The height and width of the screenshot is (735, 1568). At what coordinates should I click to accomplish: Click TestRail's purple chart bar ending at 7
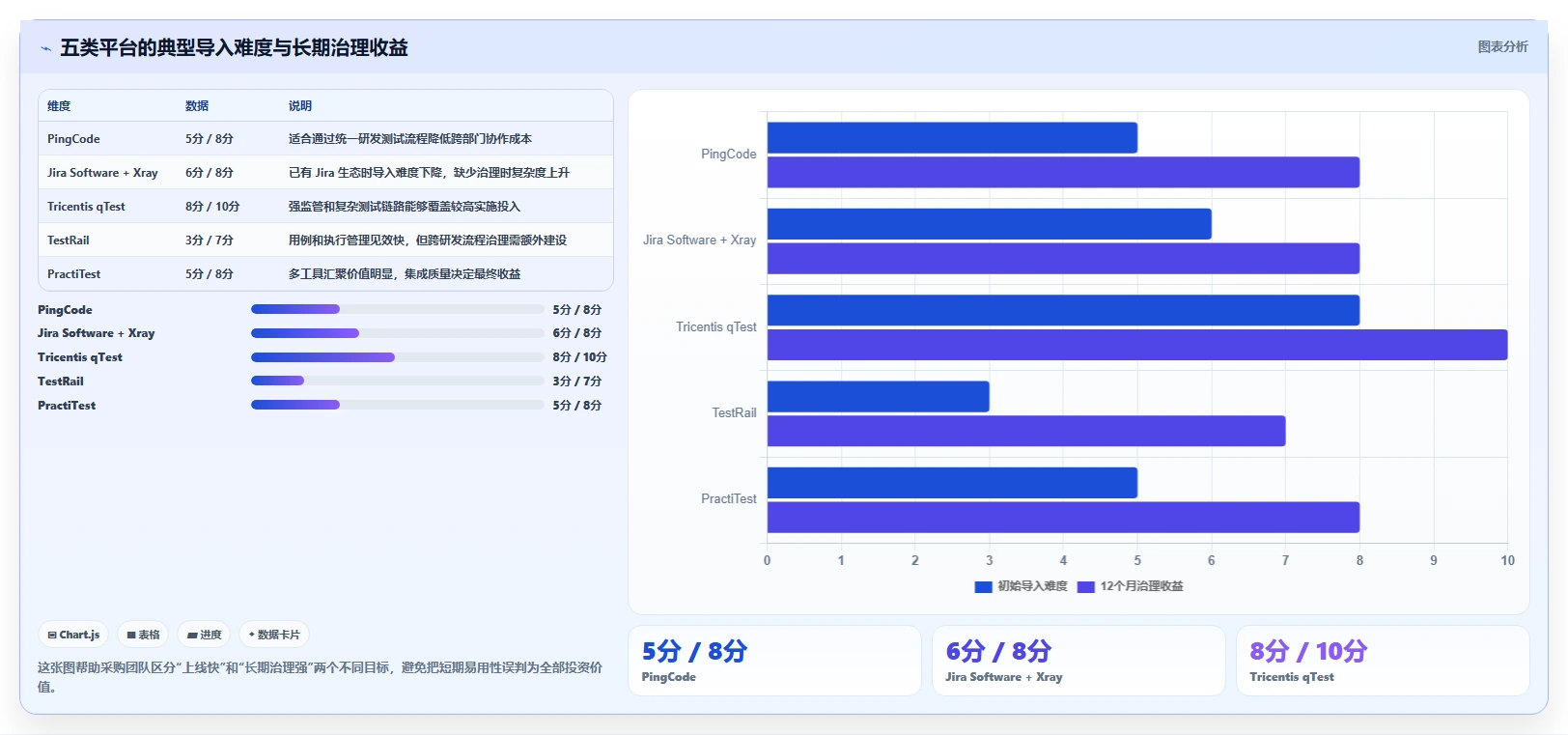pyautogui.click(x=1026, y=431)
